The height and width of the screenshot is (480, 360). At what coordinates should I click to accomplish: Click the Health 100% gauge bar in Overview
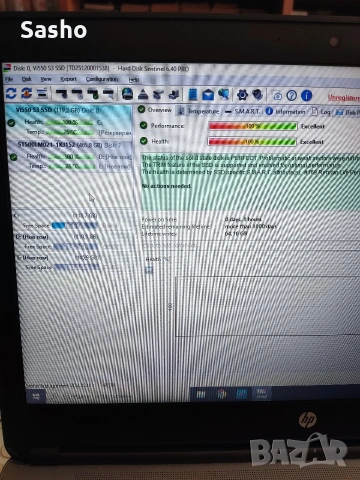click(252, 141)
